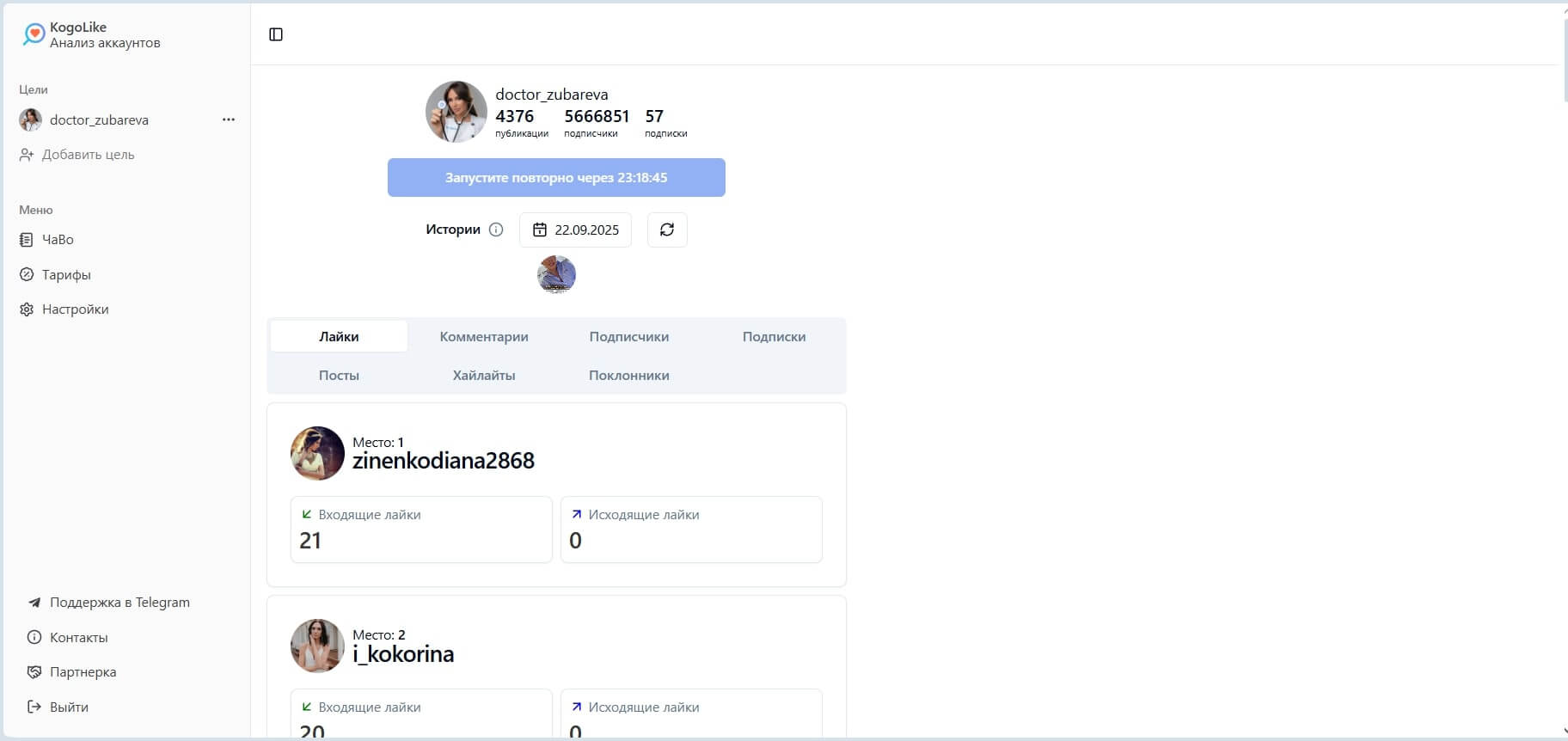Click 57 подписки count

(x=665, y=123)
